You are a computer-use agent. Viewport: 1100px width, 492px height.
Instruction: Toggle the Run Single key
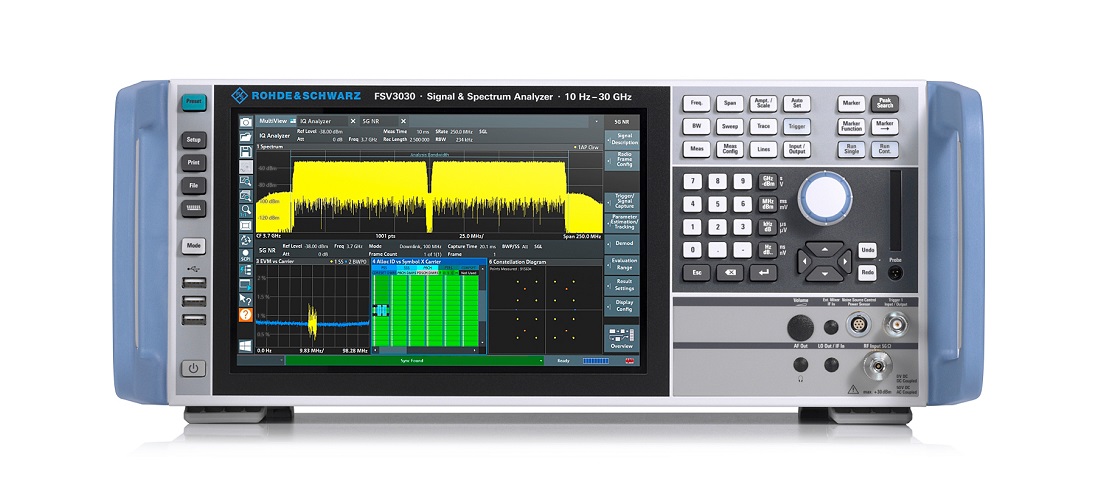click(x=851, y=149)
